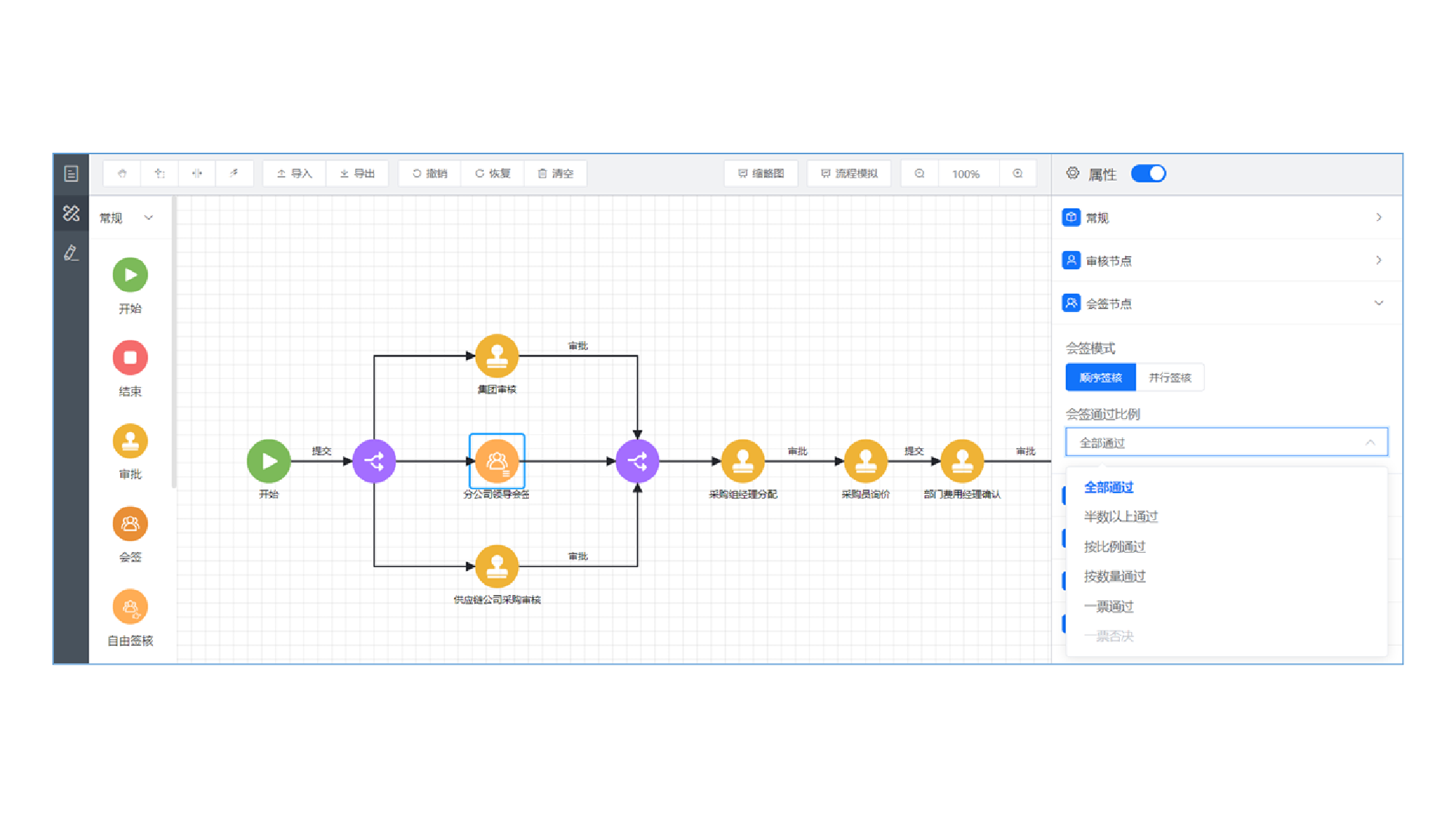
Task: Select the green 开始 start node icon
Action: [x=130, y=275]
